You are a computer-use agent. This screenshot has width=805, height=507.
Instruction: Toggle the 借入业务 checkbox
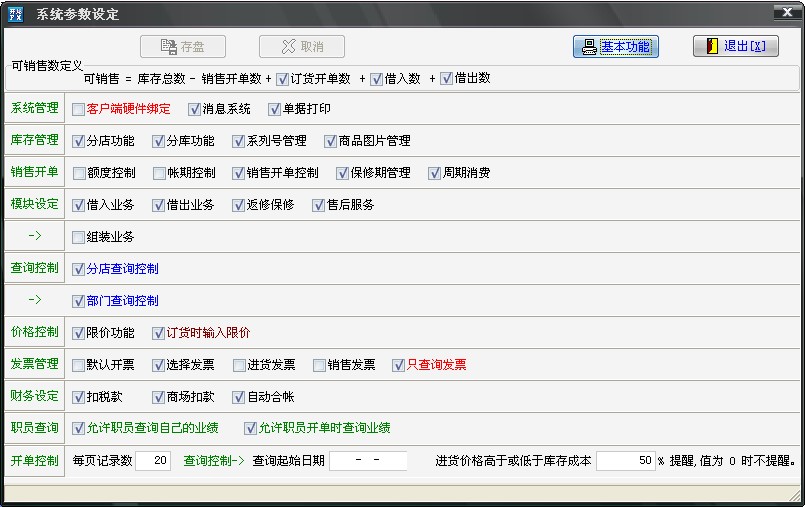(78, 205)
